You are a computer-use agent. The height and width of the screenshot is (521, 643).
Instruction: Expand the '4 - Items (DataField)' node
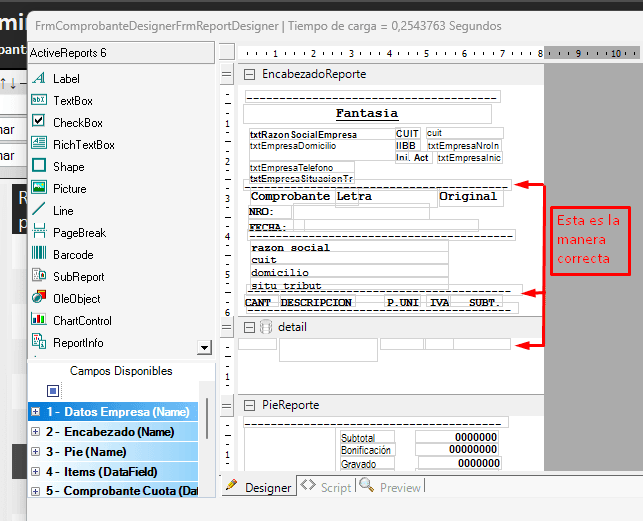pyautogui.click(x=36, y=472)
